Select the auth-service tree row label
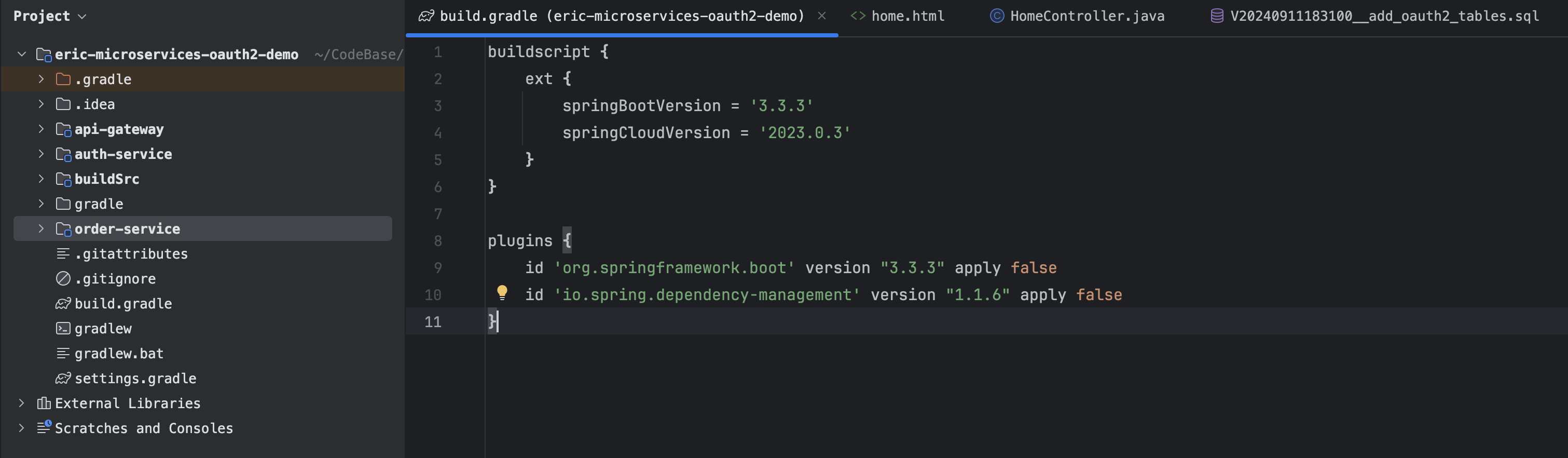Image resolution: width=1568 pixels, height=458 pixels. (123, 154)
